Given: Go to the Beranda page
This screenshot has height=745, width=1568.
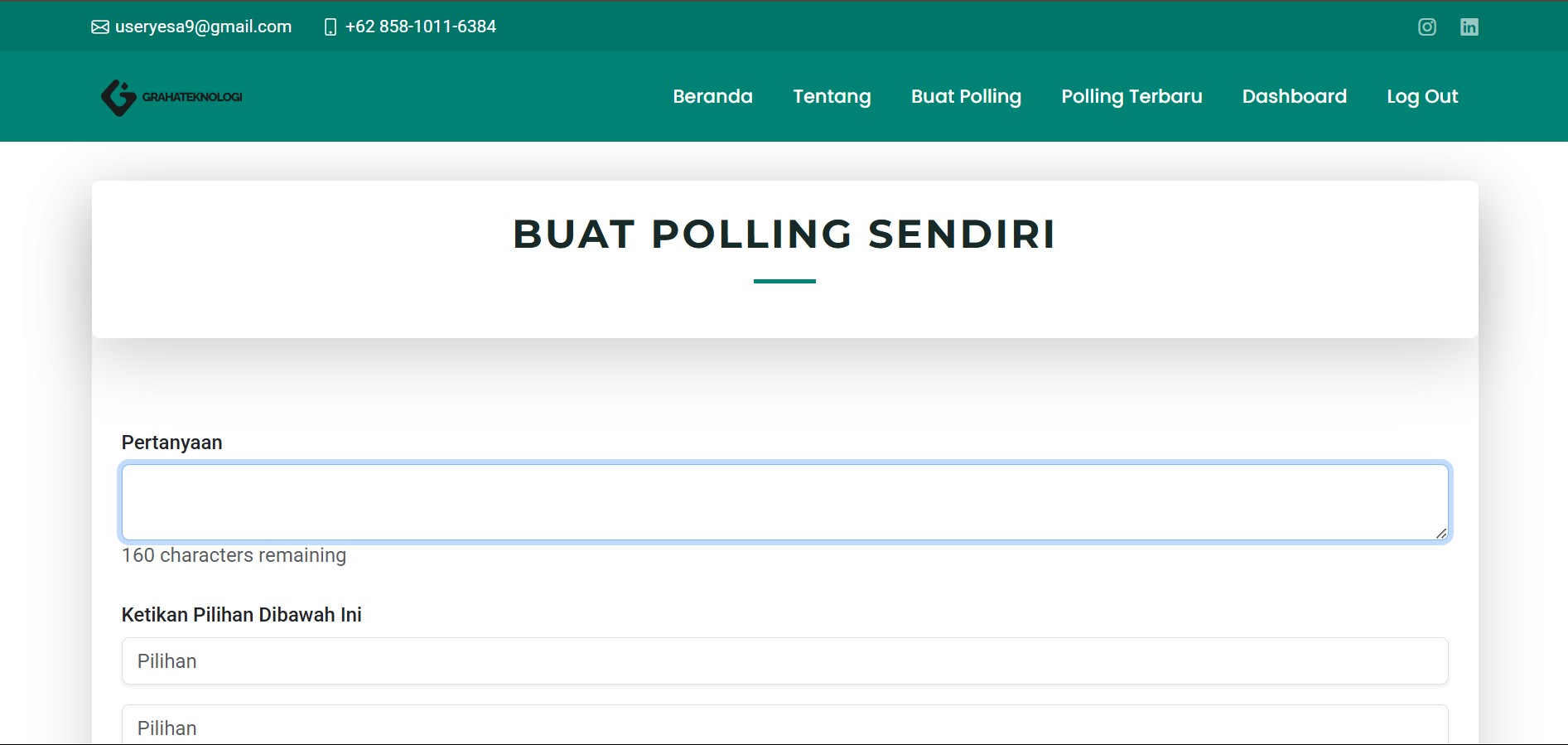Looking at the screenshot, I should tap(712, 96).
